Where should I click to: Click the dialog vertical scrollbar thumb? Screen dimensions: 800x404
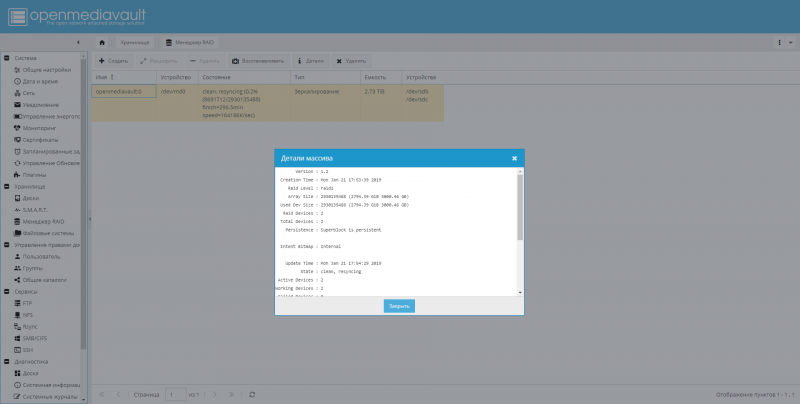(x=520, y=208)
